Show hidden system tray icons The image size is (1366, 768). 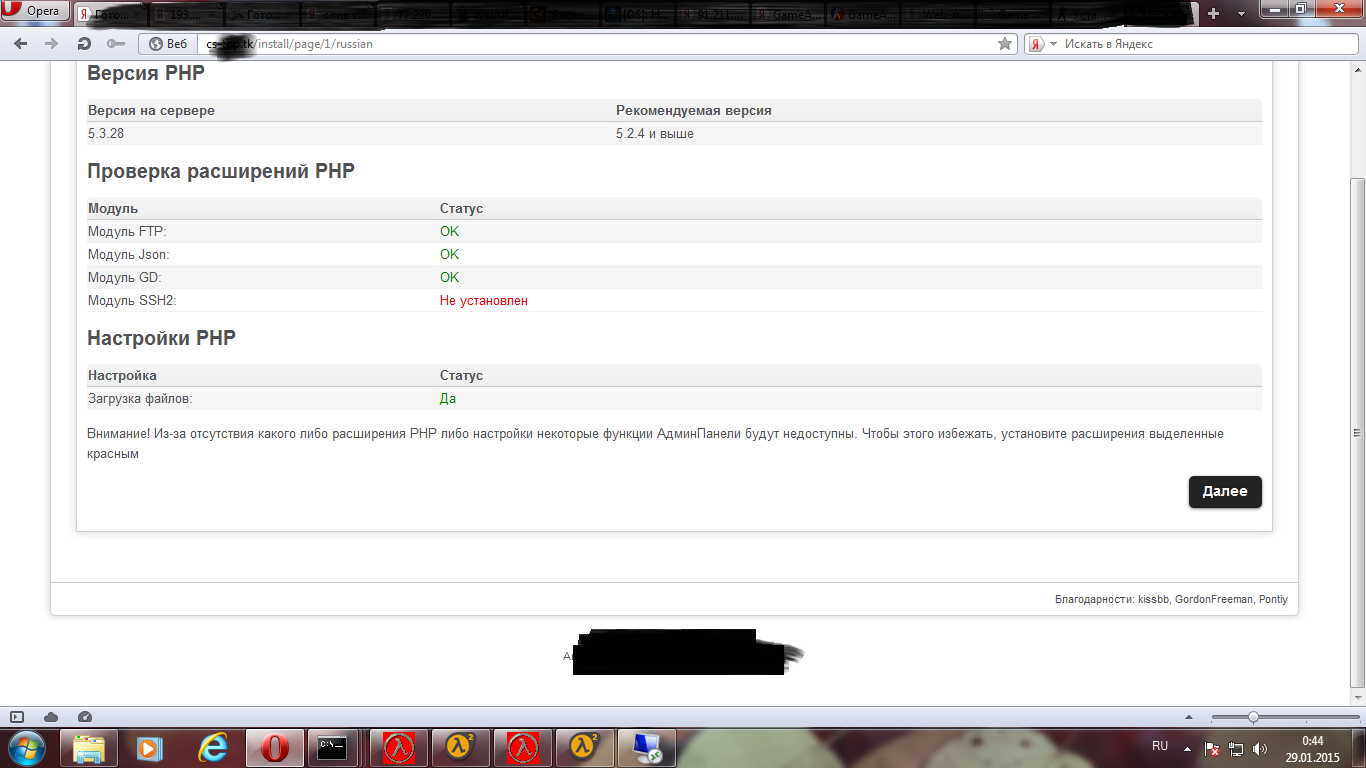point(1187,747)
